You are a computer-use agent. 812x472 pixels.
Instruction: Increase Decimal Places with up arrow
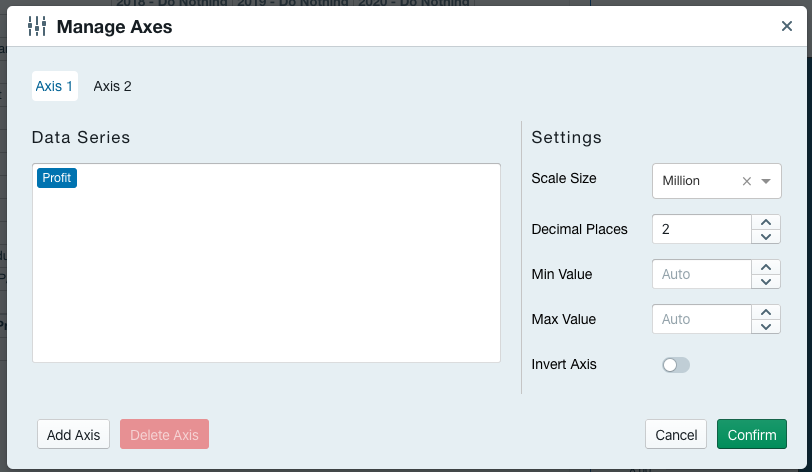coord(765,222)
